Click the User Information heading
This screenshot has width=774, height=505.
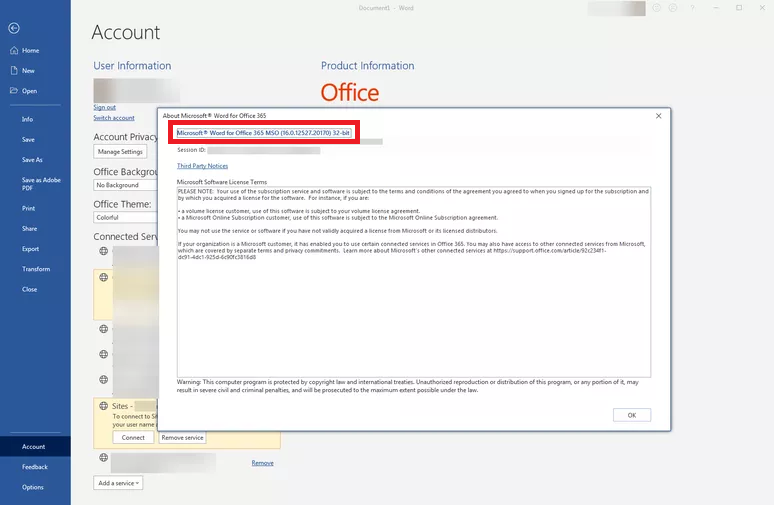(132, 66)
